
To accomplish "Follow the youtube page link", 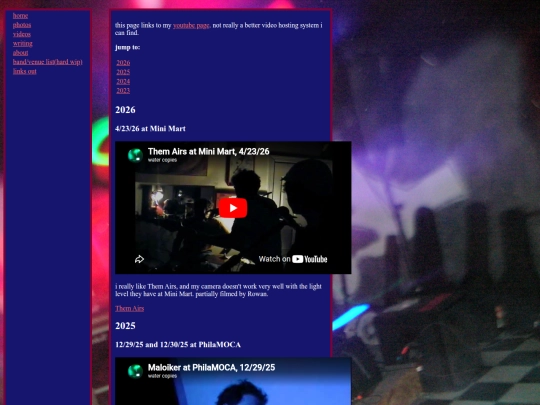I will 191,25.
